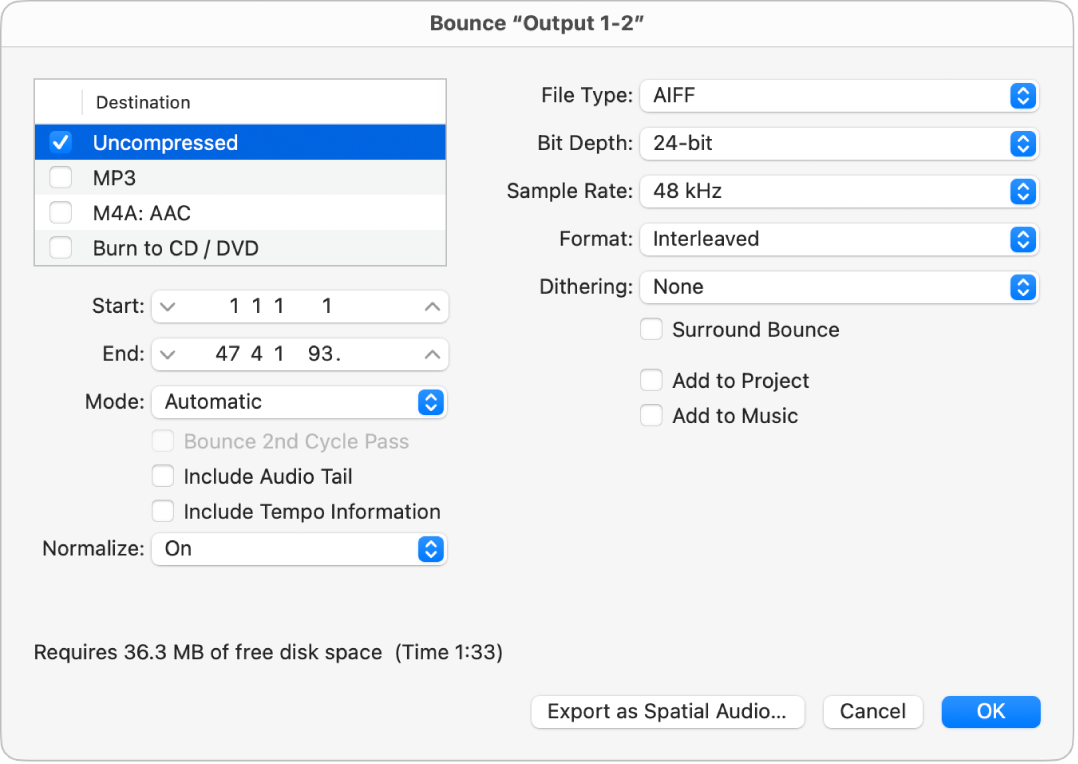The height and width of the screenshot is (764, 1078).
Task: Open the File Type dropdown
Action: [x=840, y=96]
